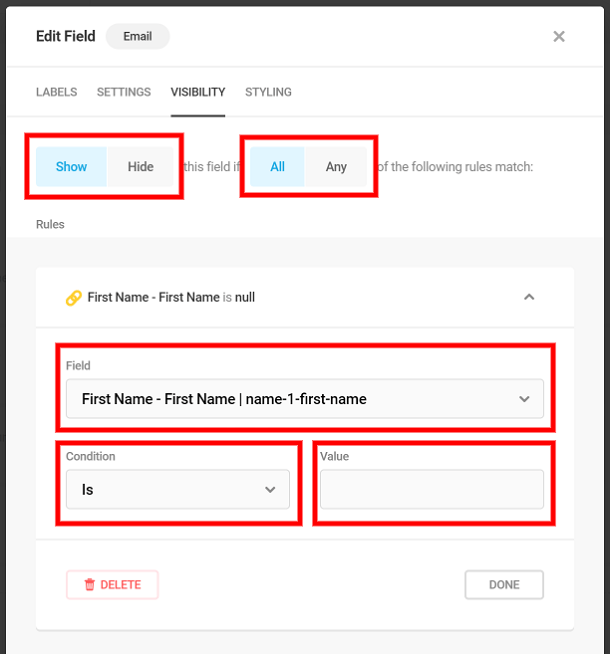Open the Condition dropdown set to Is

pos(178,489)
